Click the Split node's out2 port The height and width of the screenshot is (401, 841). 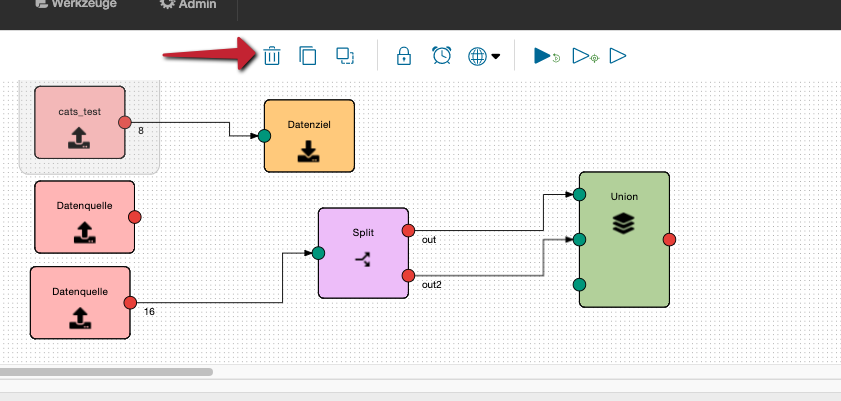point(408,276)
